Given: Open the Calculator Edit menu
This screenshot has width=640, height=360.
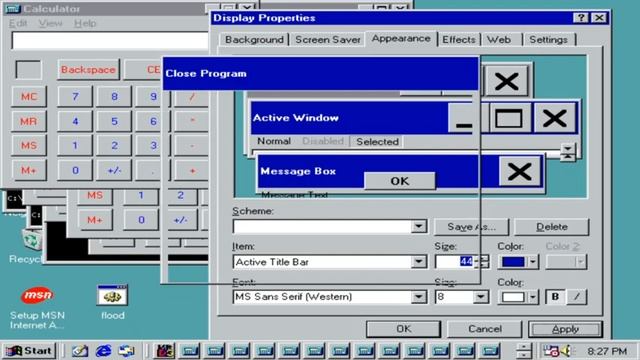Looking at the screenshot, I should pyautogui.click(x=18, y=23).
